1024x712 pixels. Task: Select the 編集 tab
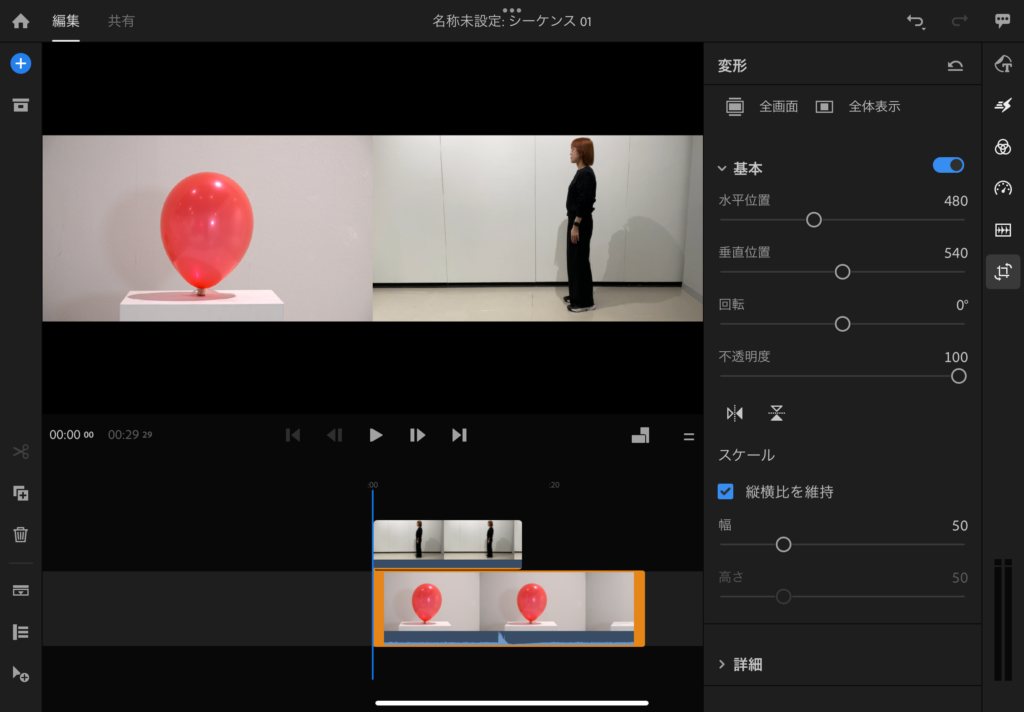coord(66,21)
